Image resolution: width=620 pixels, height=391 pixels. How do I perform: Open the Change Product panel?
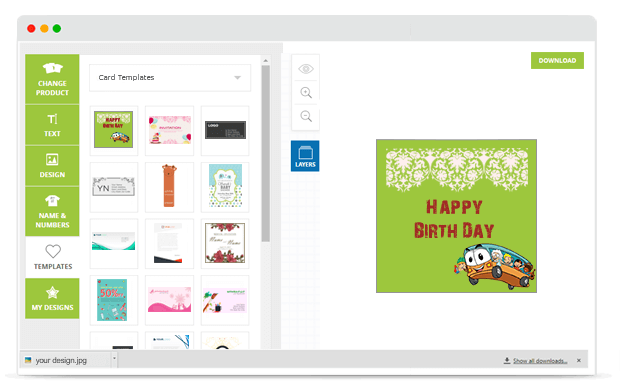52,79
